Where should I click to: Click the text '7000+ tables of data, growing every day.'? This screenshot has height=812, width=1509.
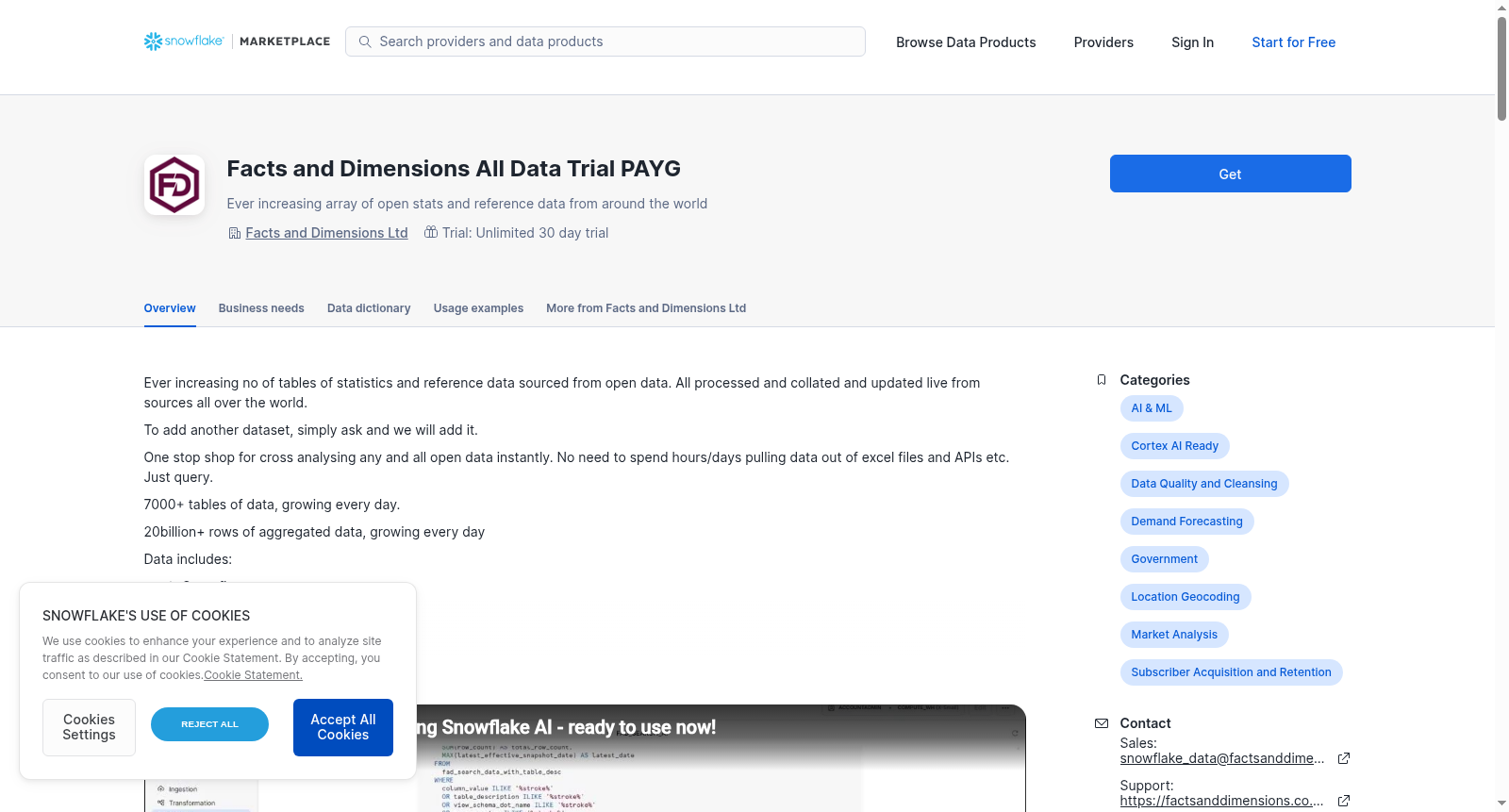point(272,505)
